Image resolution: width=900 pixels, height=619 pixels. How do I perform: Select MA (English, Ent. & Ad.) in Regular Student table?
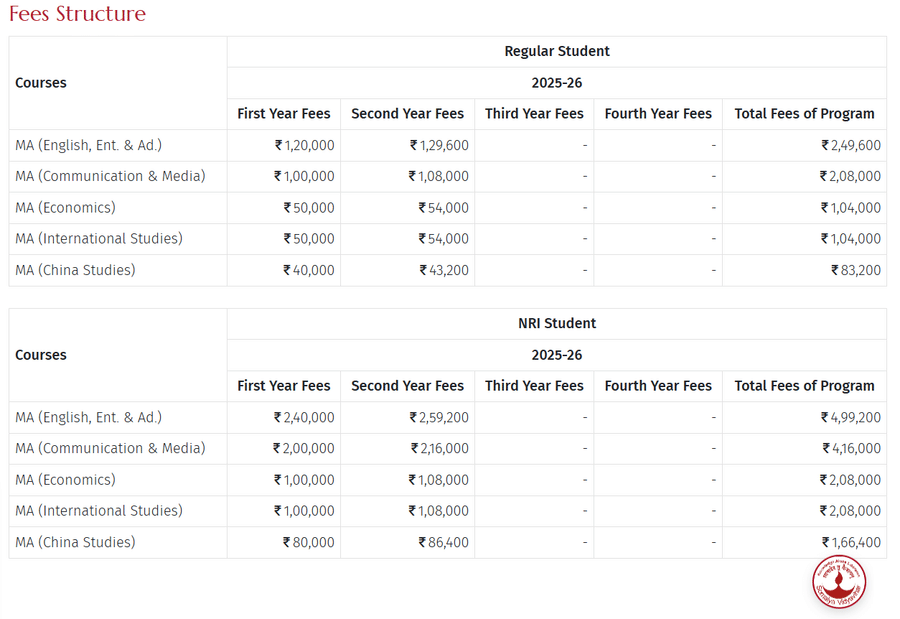coord(88,145)
